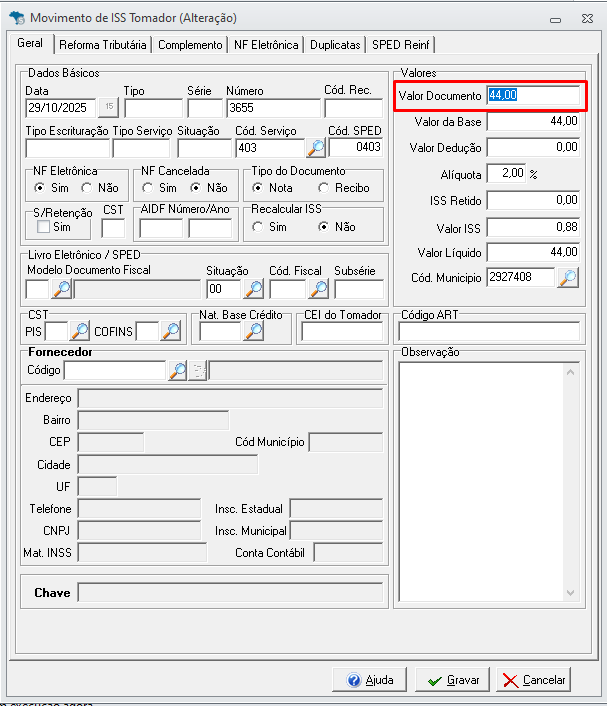The image size is (607, 706).
Task: Select Sim for Recalcular ISS
Action: pos(258,227)
